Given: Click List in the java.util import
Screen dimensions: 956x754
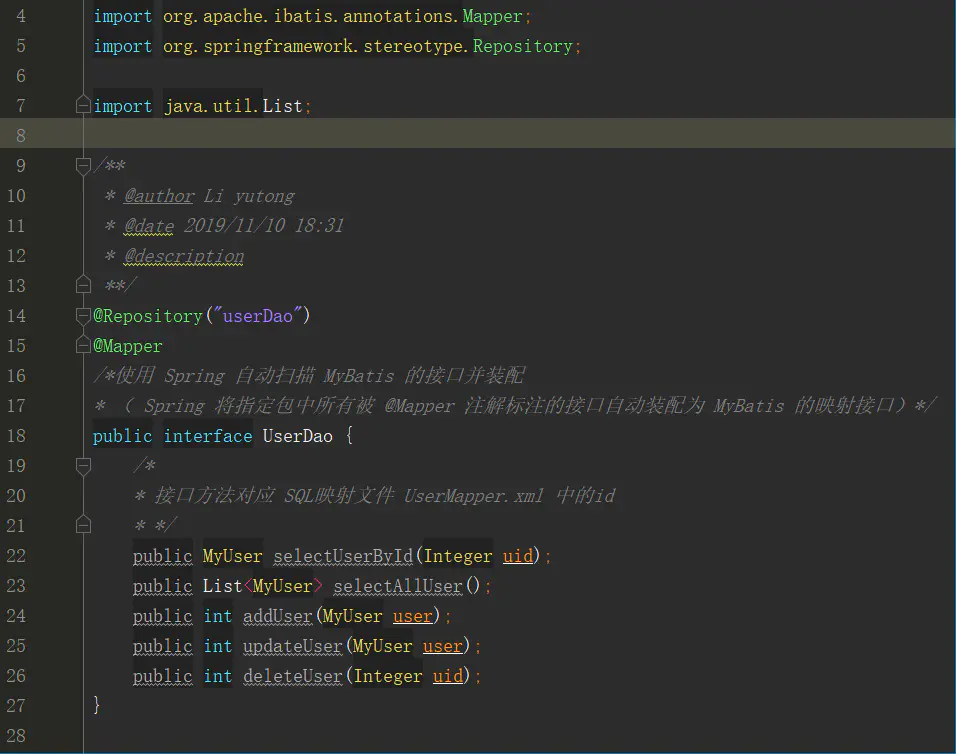Looking at the screenshot, I should tap(282, 106).
